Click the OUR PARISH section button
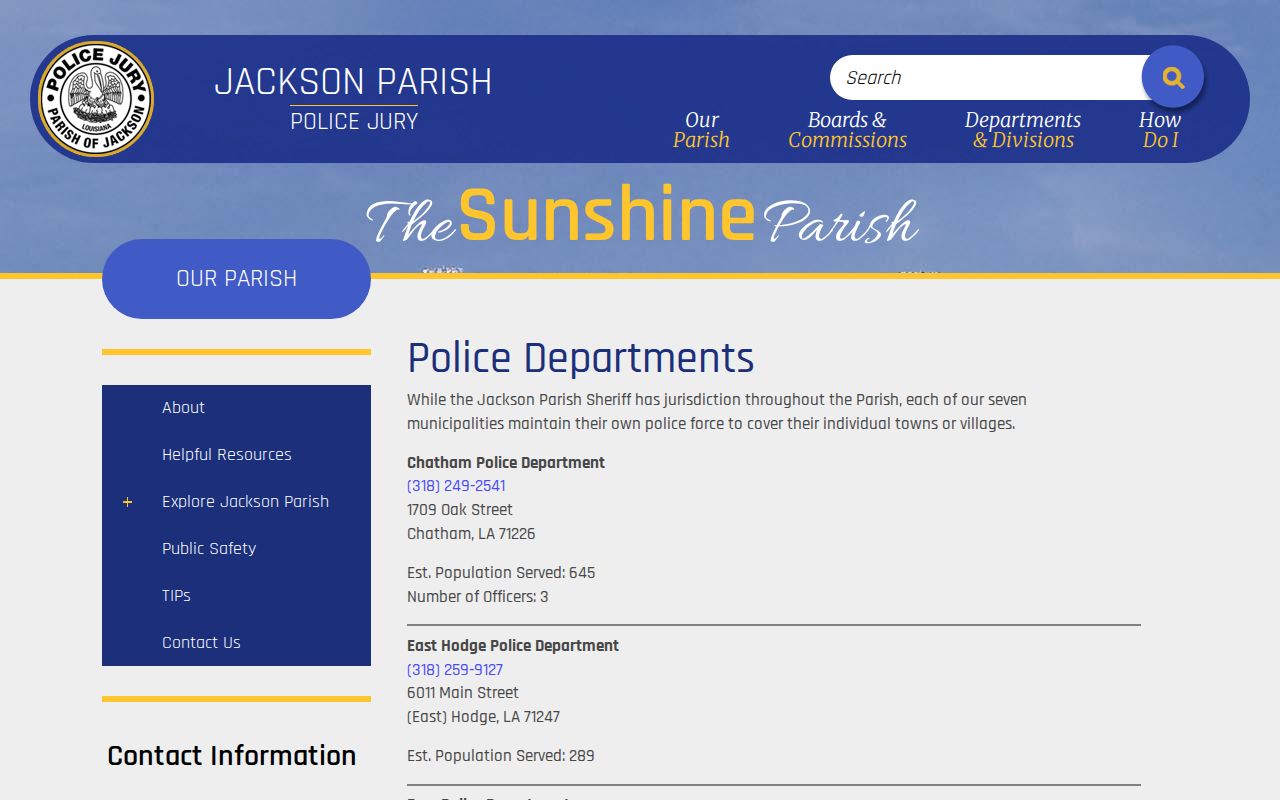 pos(236,279)
